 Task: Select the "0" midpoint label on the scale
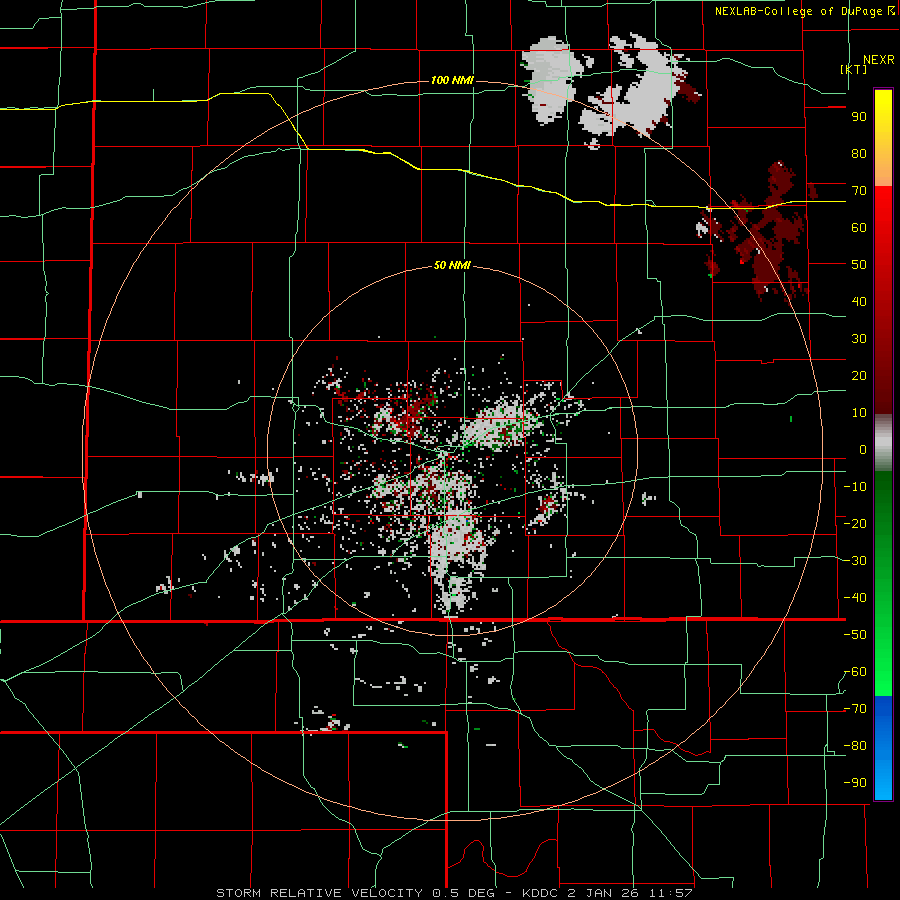[x=863, y=449]
